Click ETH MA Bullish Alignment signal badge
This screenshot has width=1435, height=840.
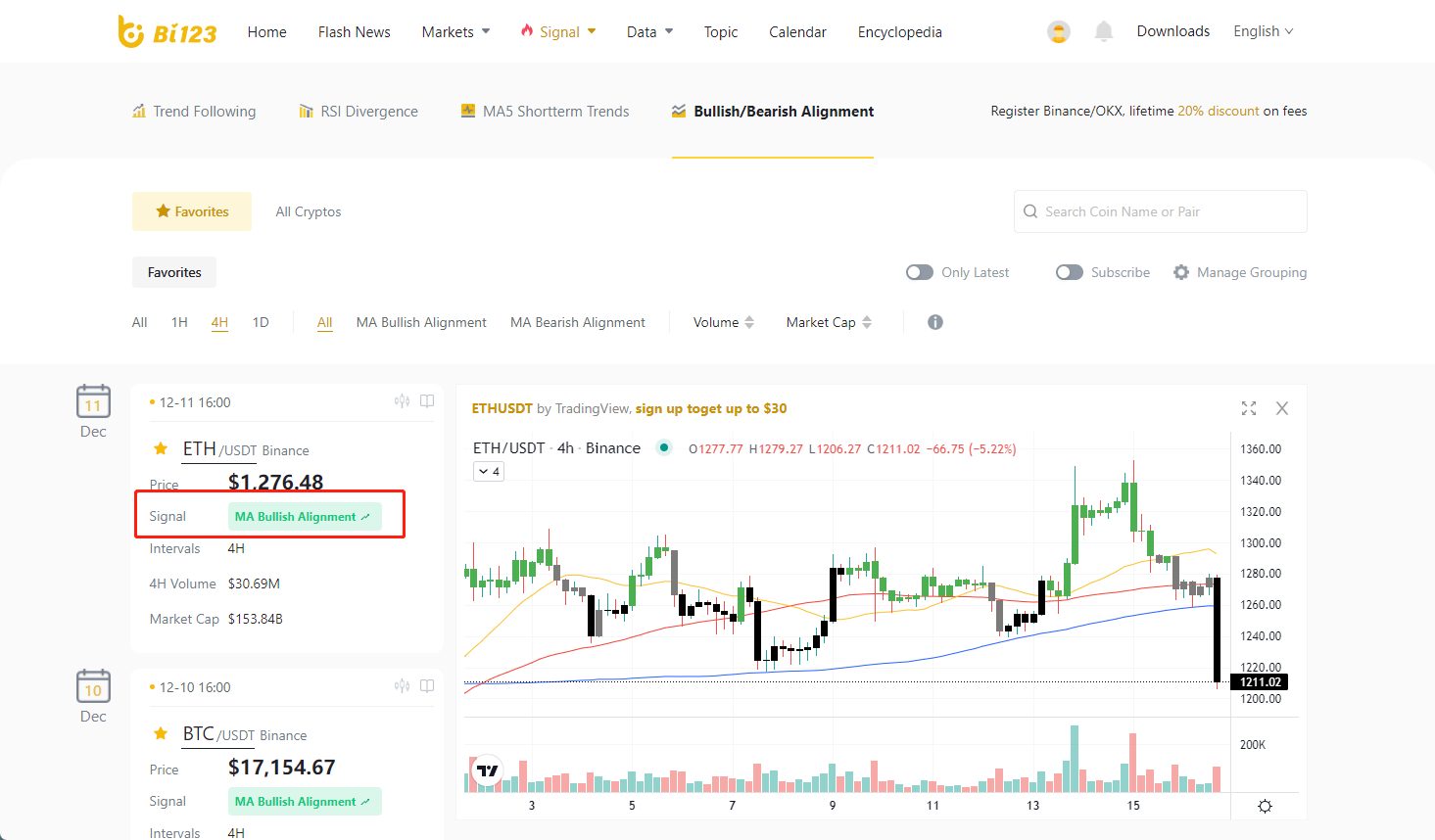(x=305, y=516)
